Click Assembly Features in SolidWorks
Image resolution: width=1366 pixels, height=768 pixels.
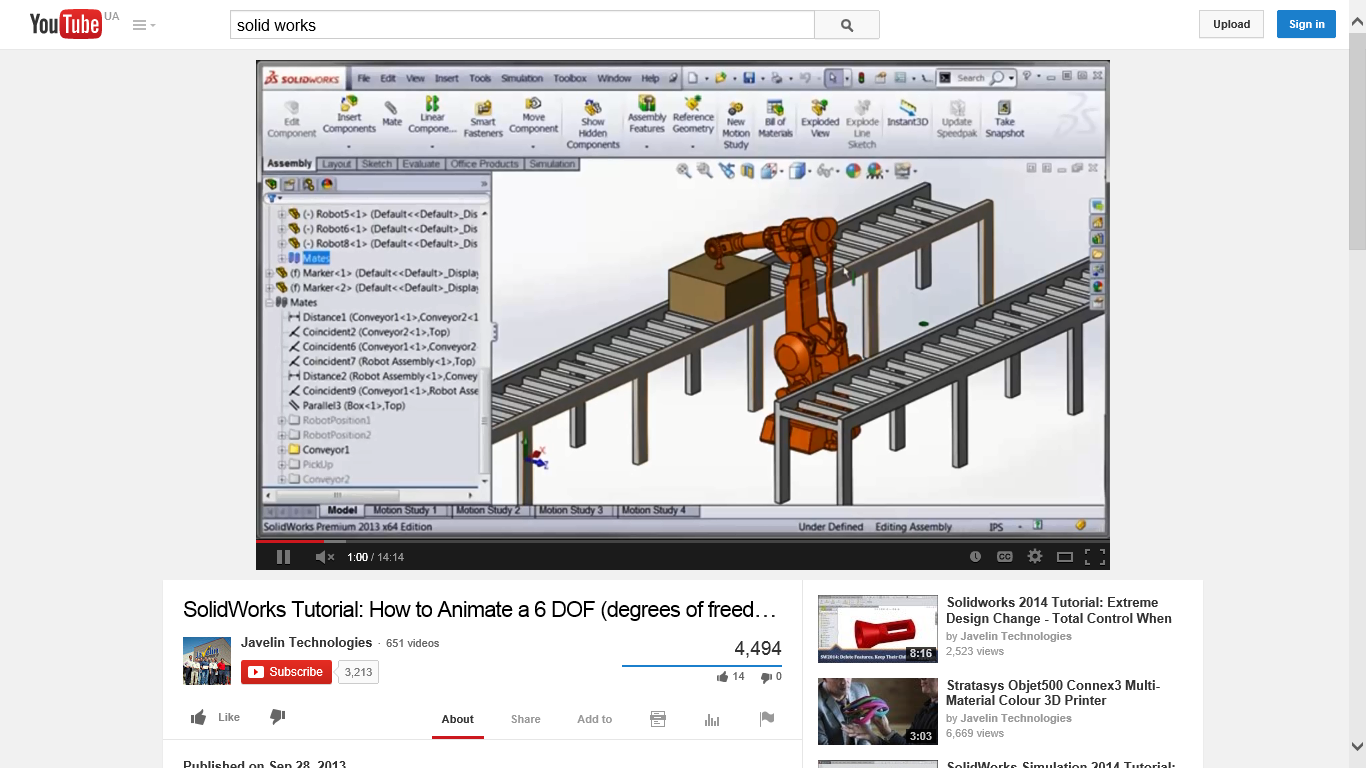click(x=647, y=115)
